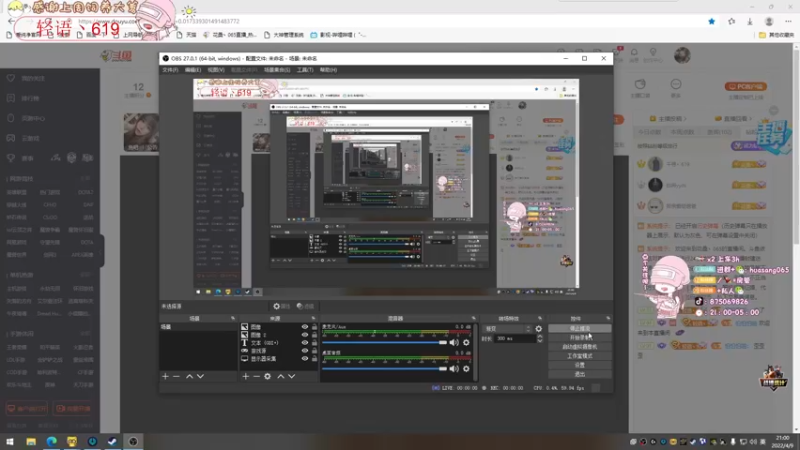Pop out the Scenes dock panel icon
The width and height of the screenshot is (800, 450).
coord(233,318)
